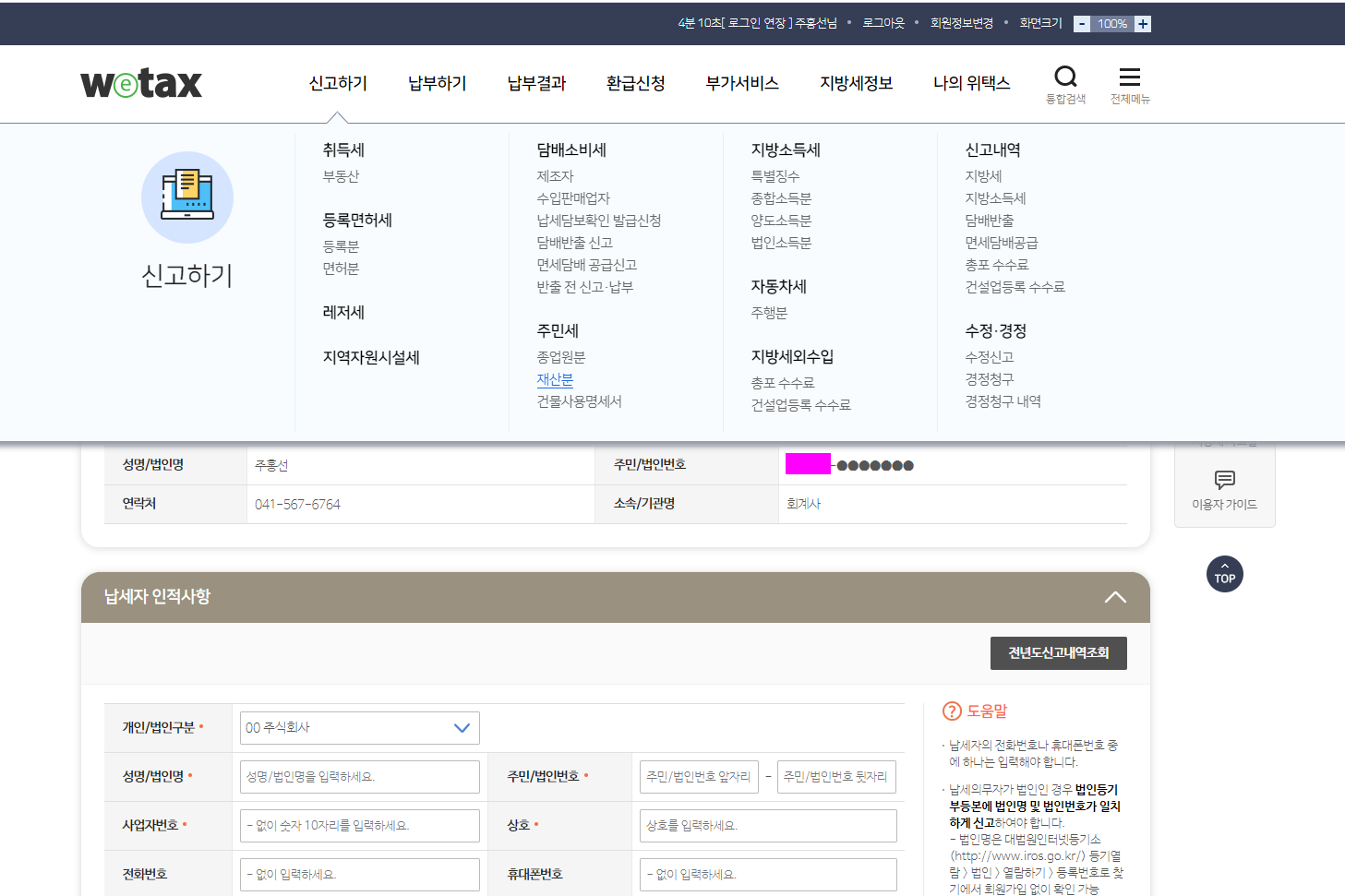This screenshot has width=1345, height=896.
Task: Open the integrated search magnifier icon
Action: click(1065, 78)
